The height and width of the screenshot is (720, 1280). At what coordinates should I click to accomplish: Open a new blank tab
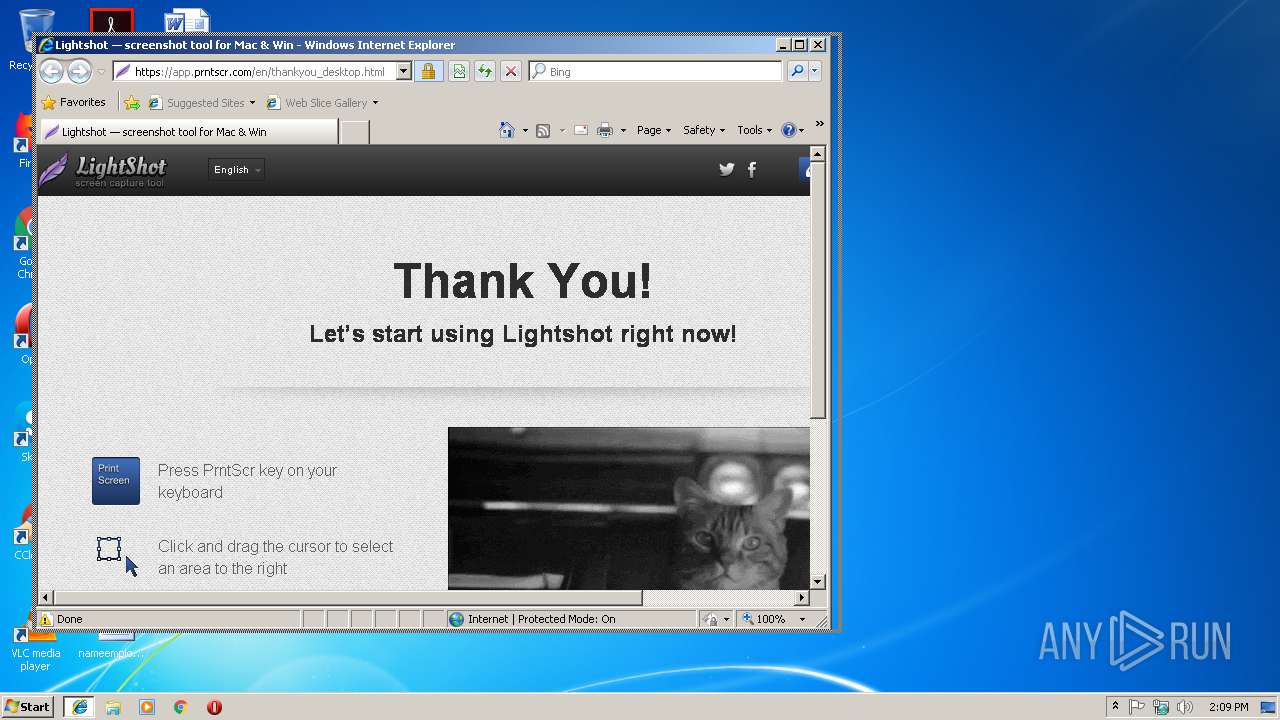pos(355,131)
